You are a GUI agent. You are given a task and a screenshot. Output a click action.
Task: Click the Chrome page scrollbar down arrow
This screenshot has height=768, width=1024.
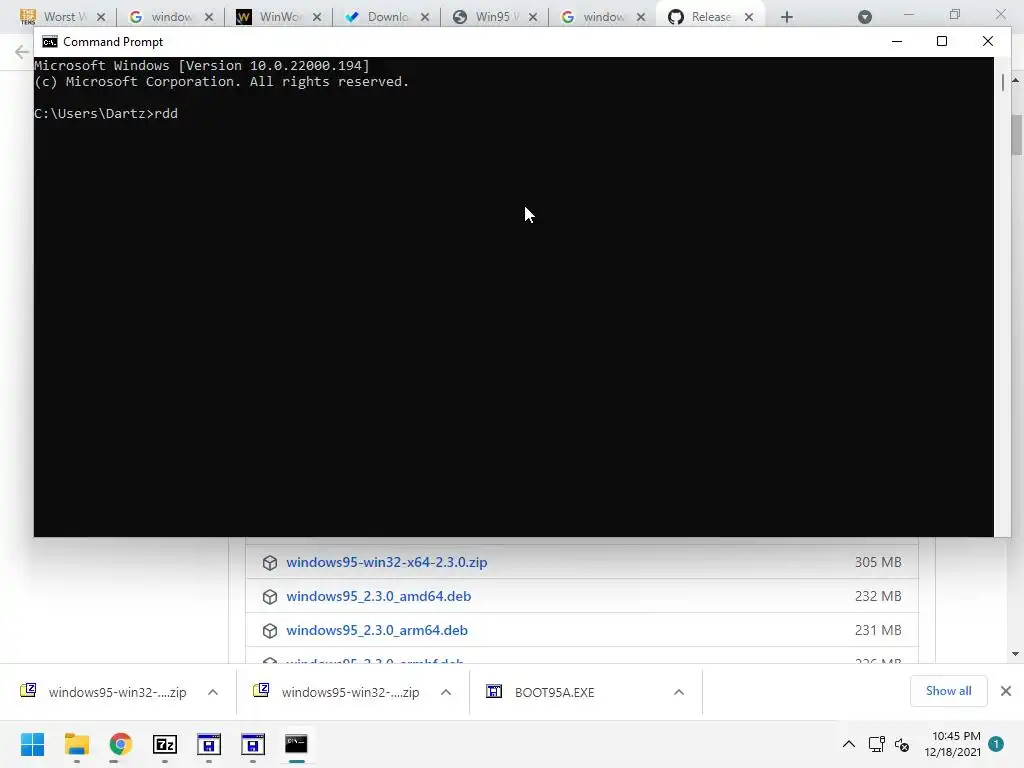point(1016,654)
